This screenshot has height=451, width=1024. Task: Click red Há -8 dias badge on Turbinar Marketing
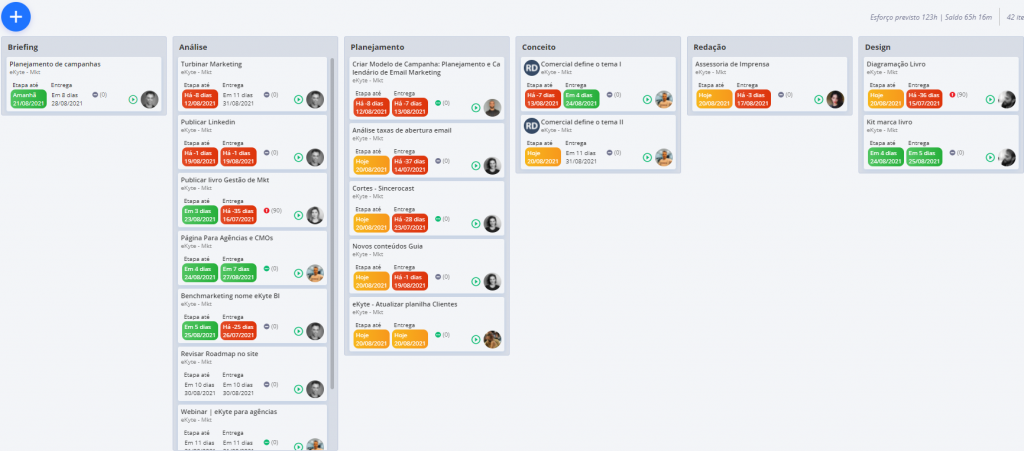coord(200,99)
